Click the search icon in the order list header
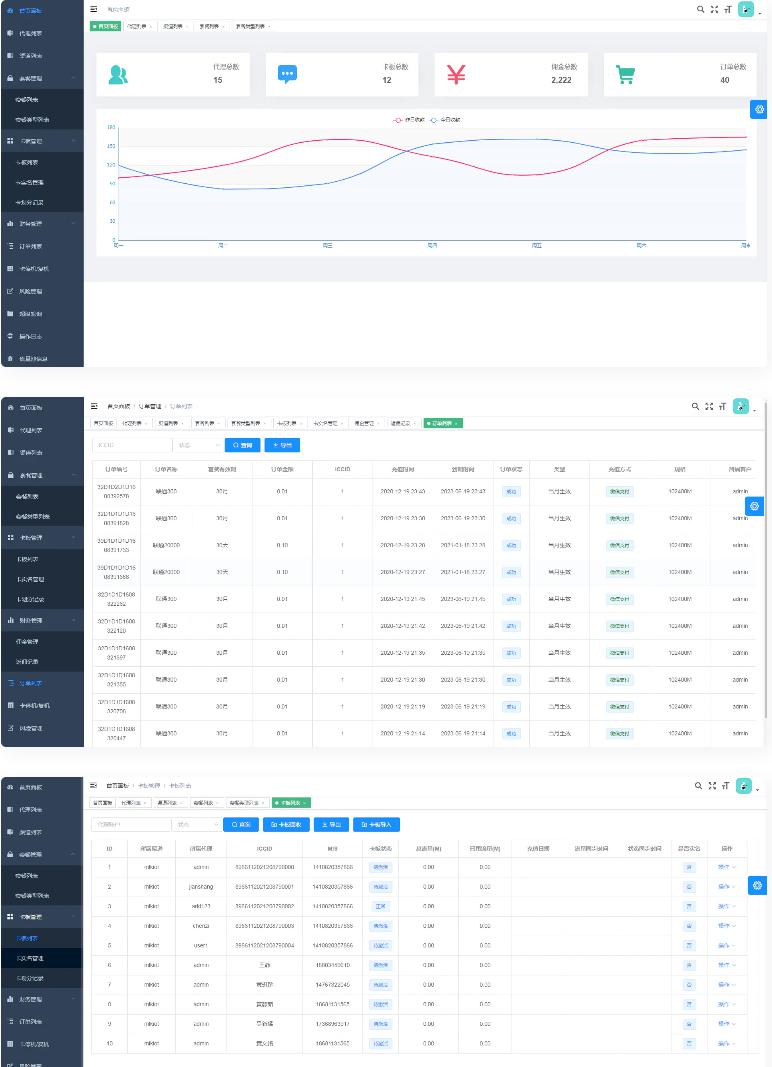Image resolution: width=772 pixels, height=1067 pixels. pos(695,406)
